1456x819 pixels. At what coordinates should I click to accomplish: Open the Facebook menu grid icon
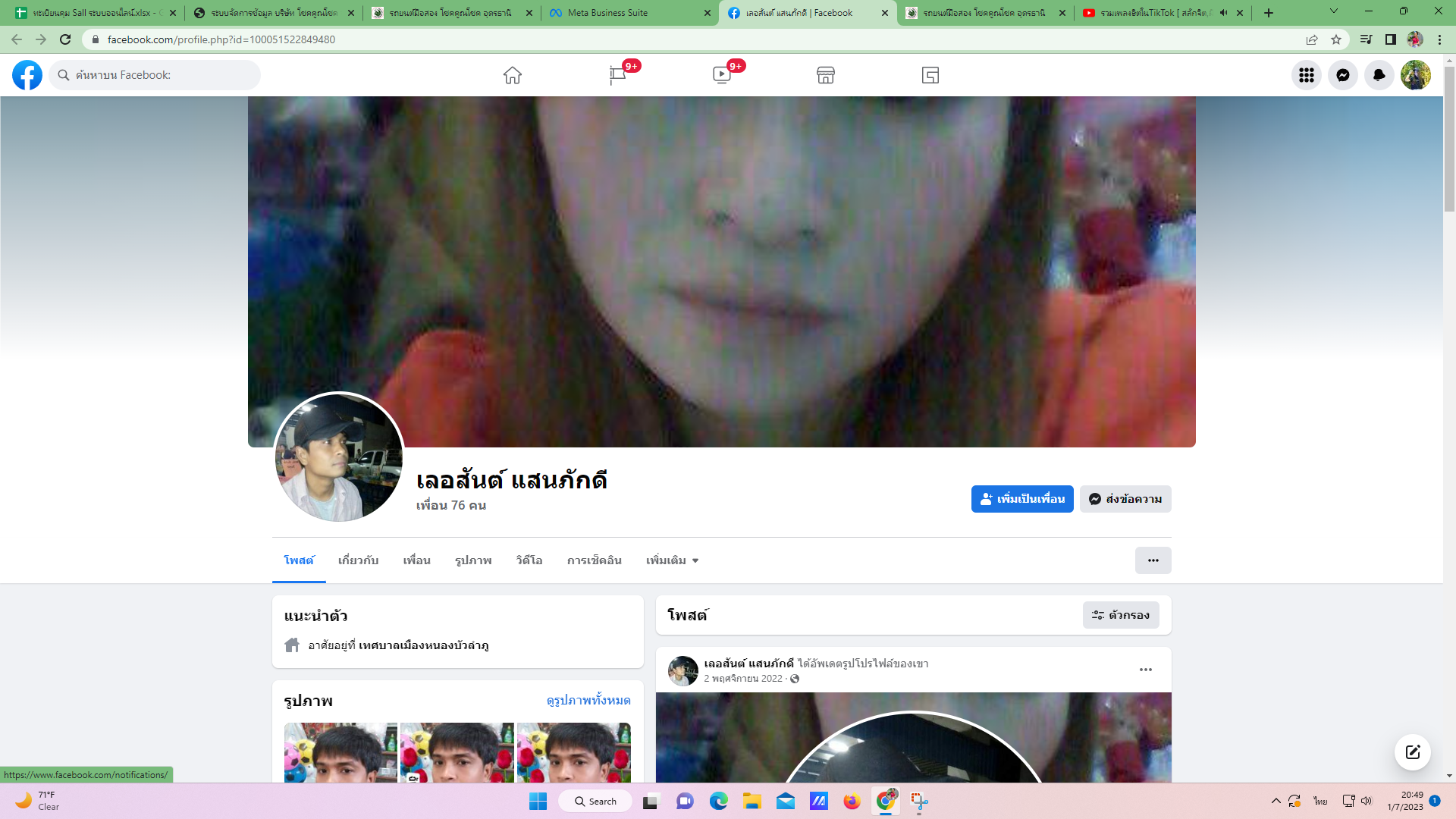(x=1307, y=75)
